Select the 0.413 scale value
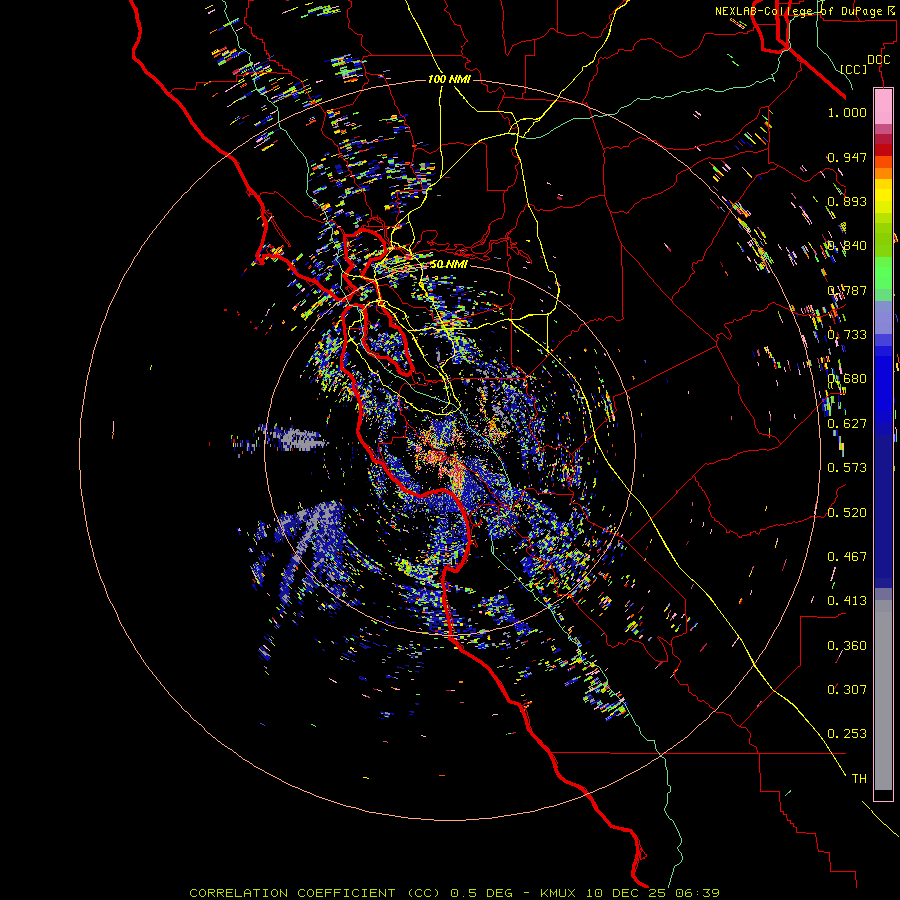Viewport: 900px width, 900px height. [x=847, y=601]
